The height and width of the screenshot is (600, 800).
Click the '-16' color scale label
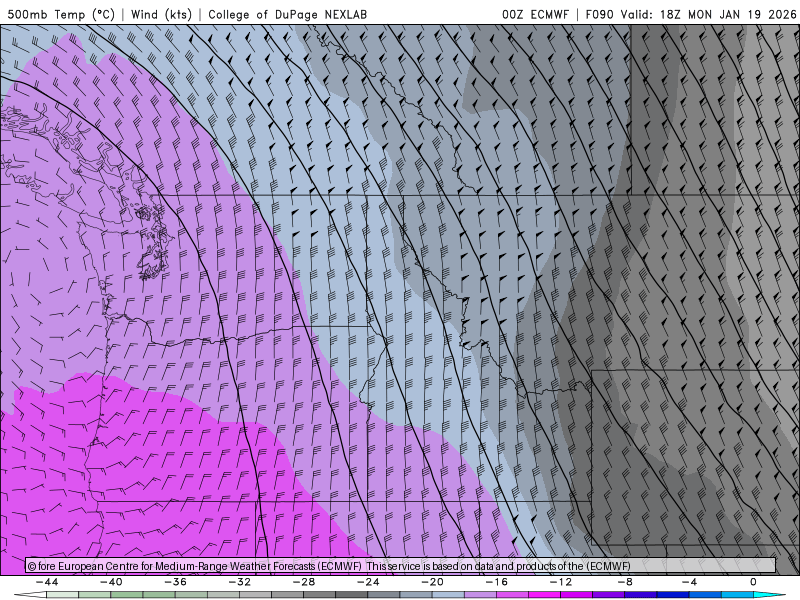pos(497,582)
